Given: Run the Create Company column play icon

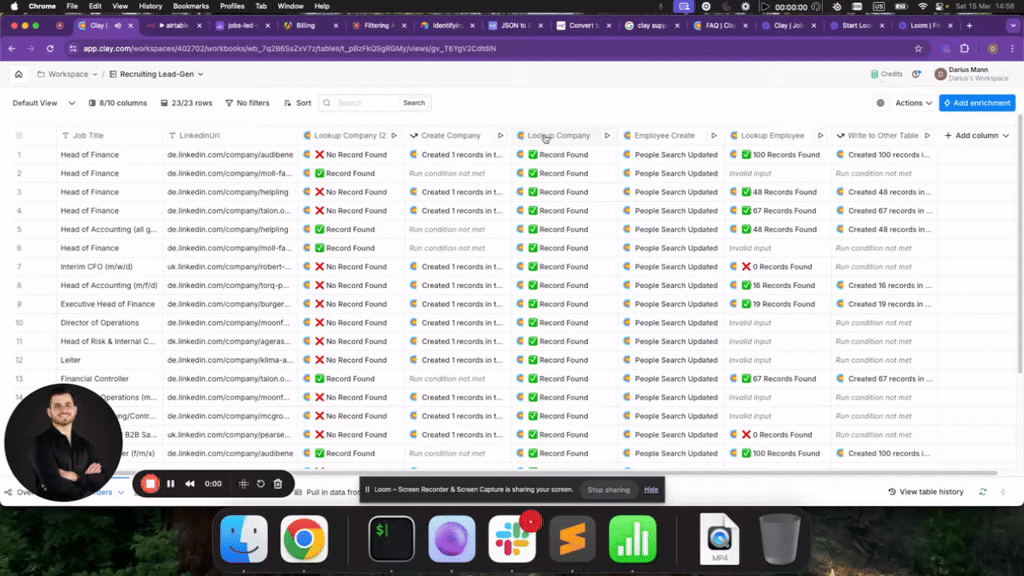Looking at the screenshot, I should [x=501, y=135].
